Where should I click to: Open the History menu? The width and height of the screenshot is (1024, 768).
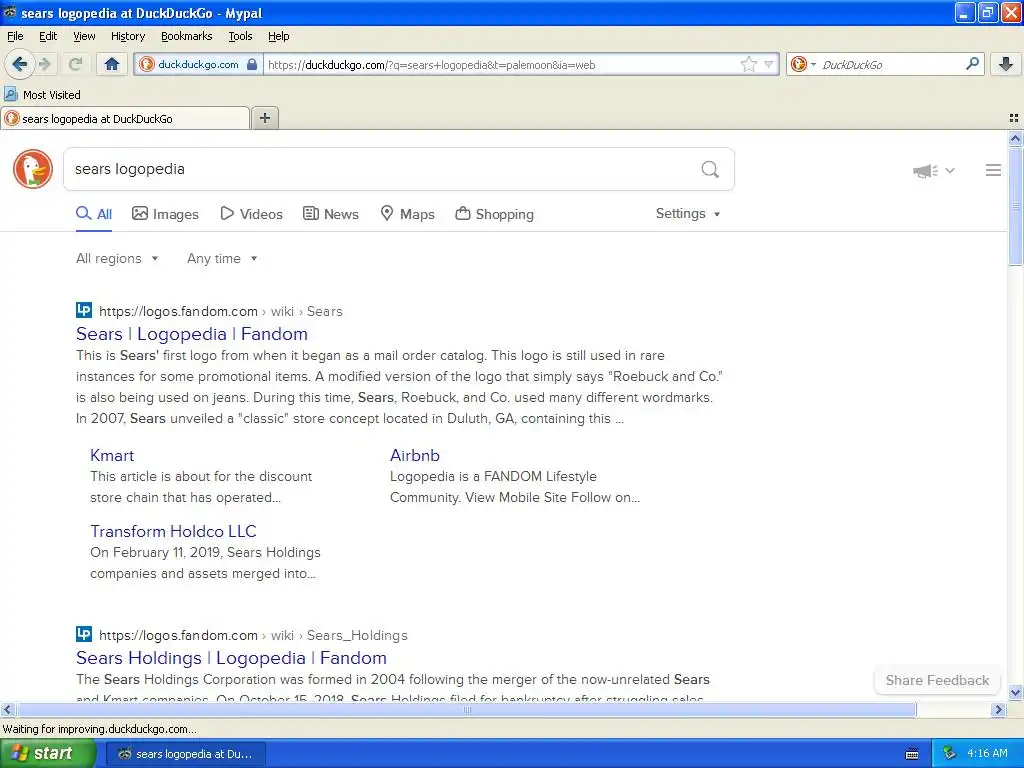coord(127,36)
